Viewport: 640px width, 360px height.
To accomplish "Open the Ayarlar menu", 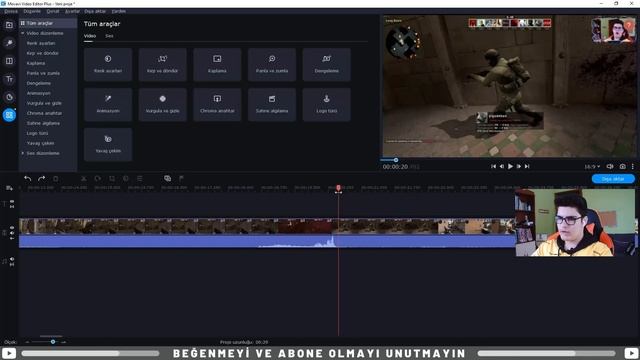I will [72, 11].
